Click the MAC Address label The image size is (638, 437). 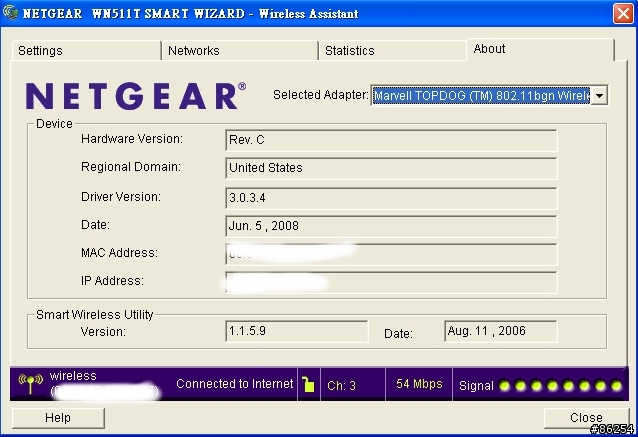coord(119,253)
